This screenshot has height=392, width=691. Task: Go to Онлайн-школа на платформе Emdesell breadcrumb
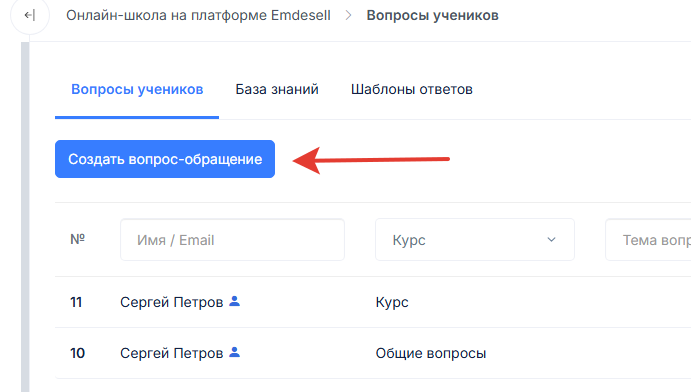198,15
